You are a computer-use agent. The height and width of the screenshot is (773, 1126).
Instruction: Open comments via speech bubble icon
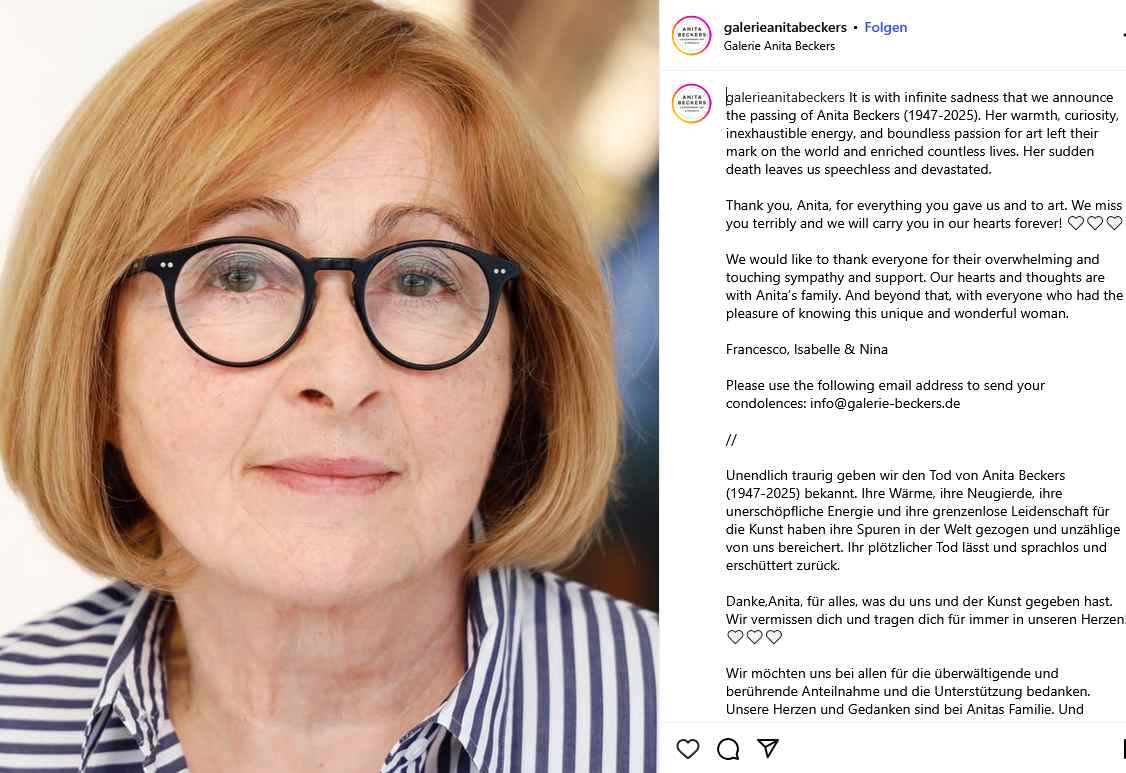[x=728, y=749]
